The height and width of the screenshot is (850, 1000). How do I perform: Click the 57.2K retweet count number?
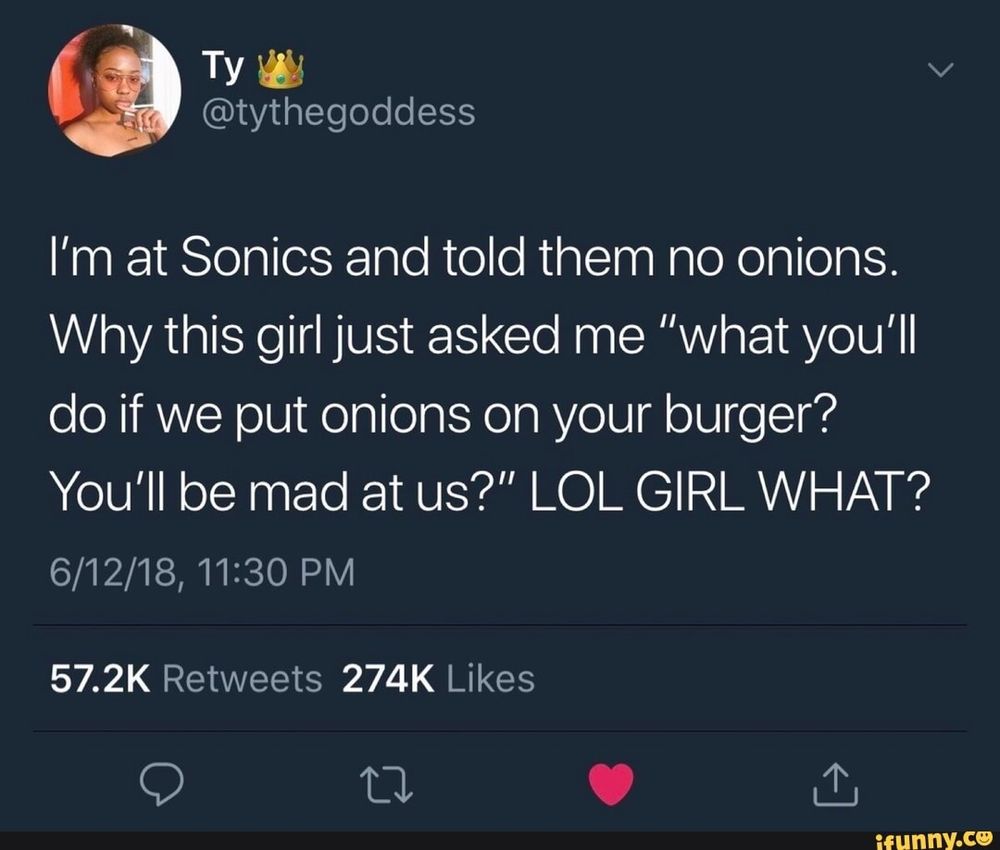click(x=100, y=678)
